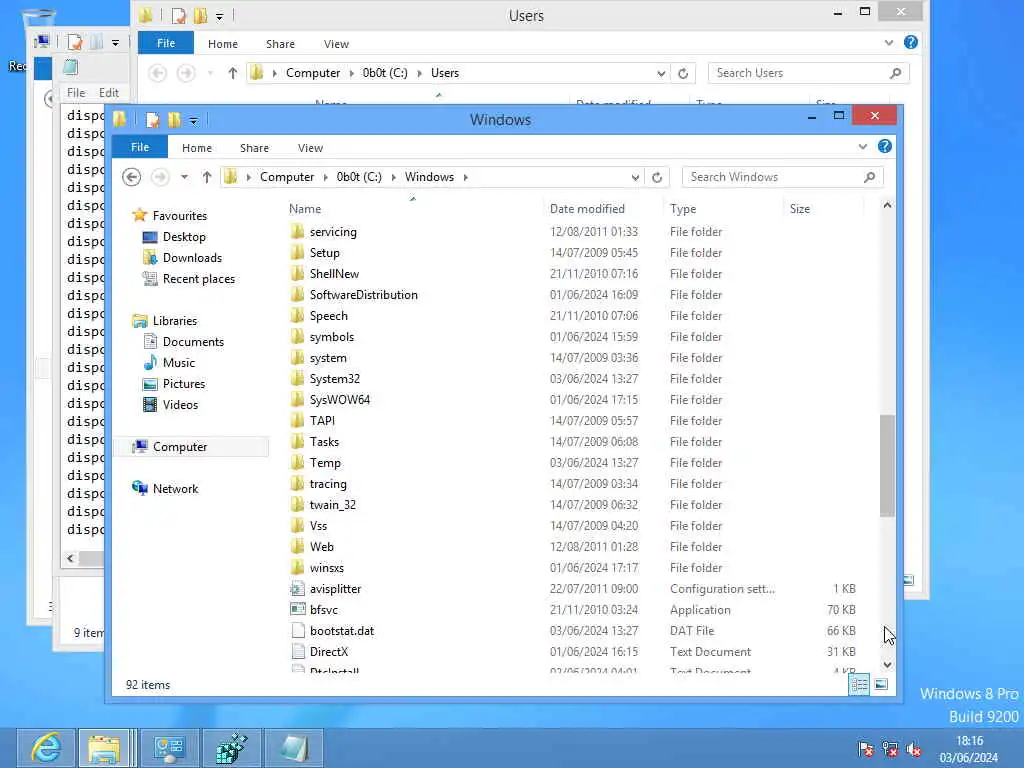The width and height of the screenshot is (1024, 768).
Task: Click the vertical scrollbar thumb in Windows window
Action: [887, 466]
